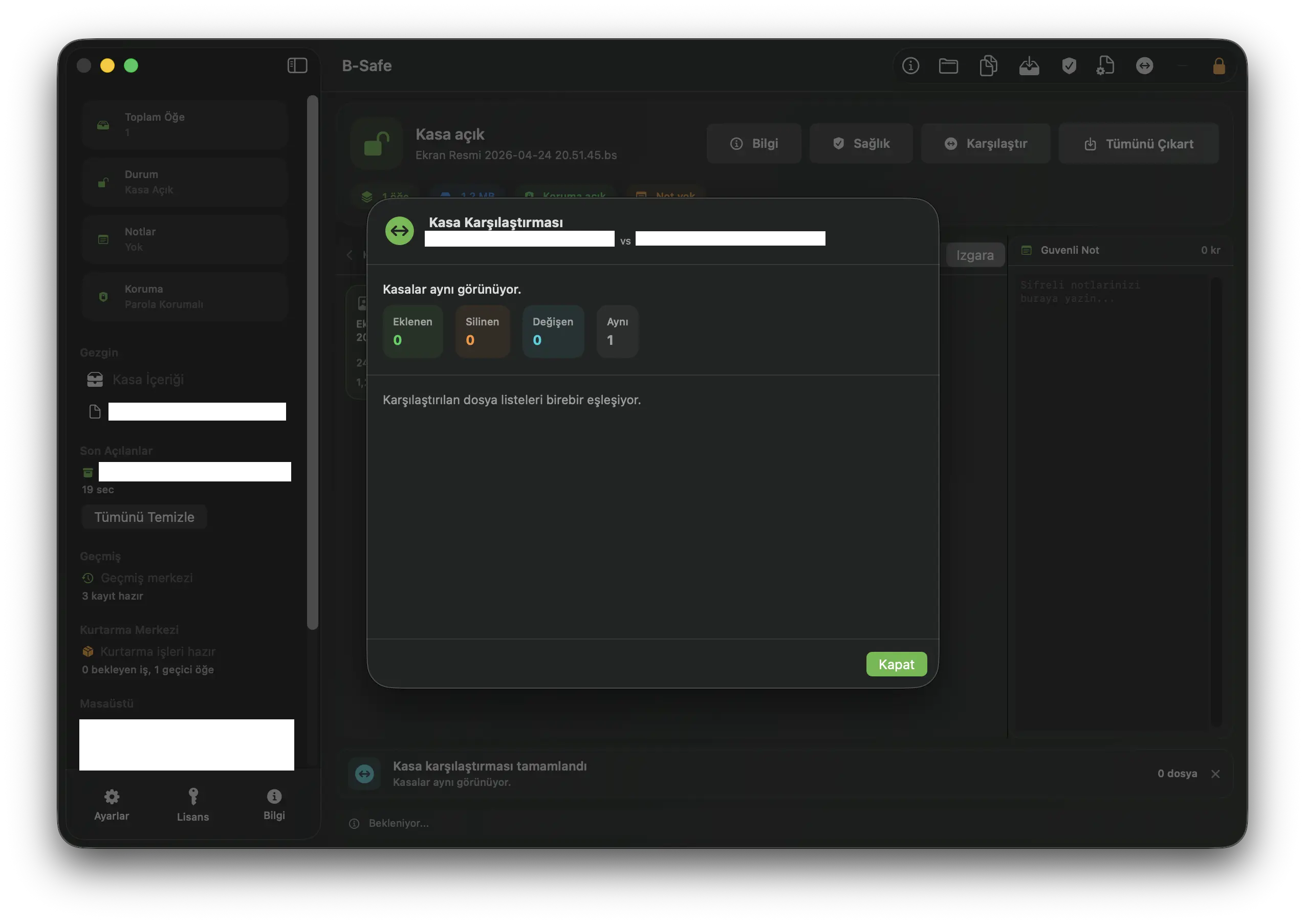1305x924 pixels.
Task: Click the '0 dosya' label in the banner
Action: (1177, 774)
